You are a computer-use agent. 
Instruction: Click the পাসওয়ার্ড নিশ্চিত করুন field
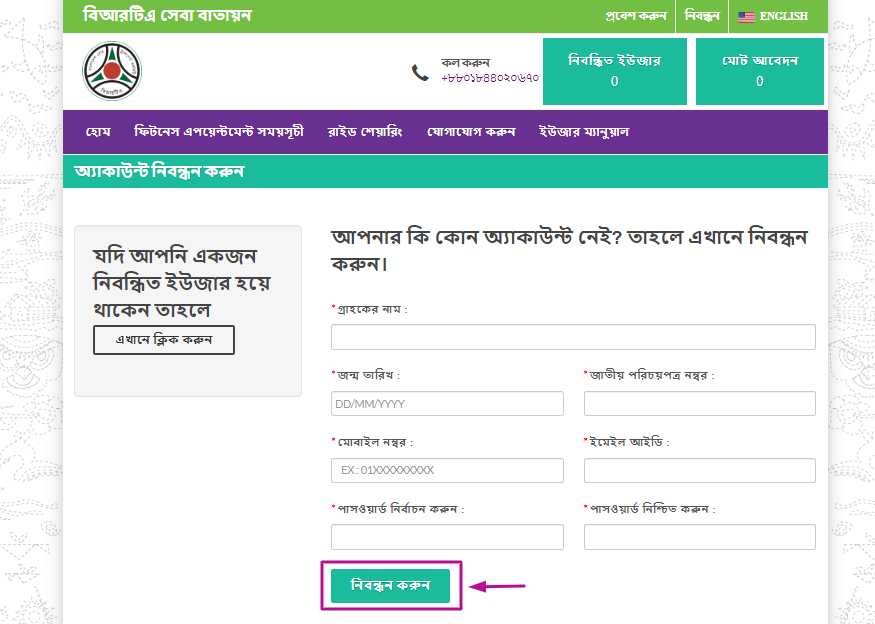click(x=699, y=538)
